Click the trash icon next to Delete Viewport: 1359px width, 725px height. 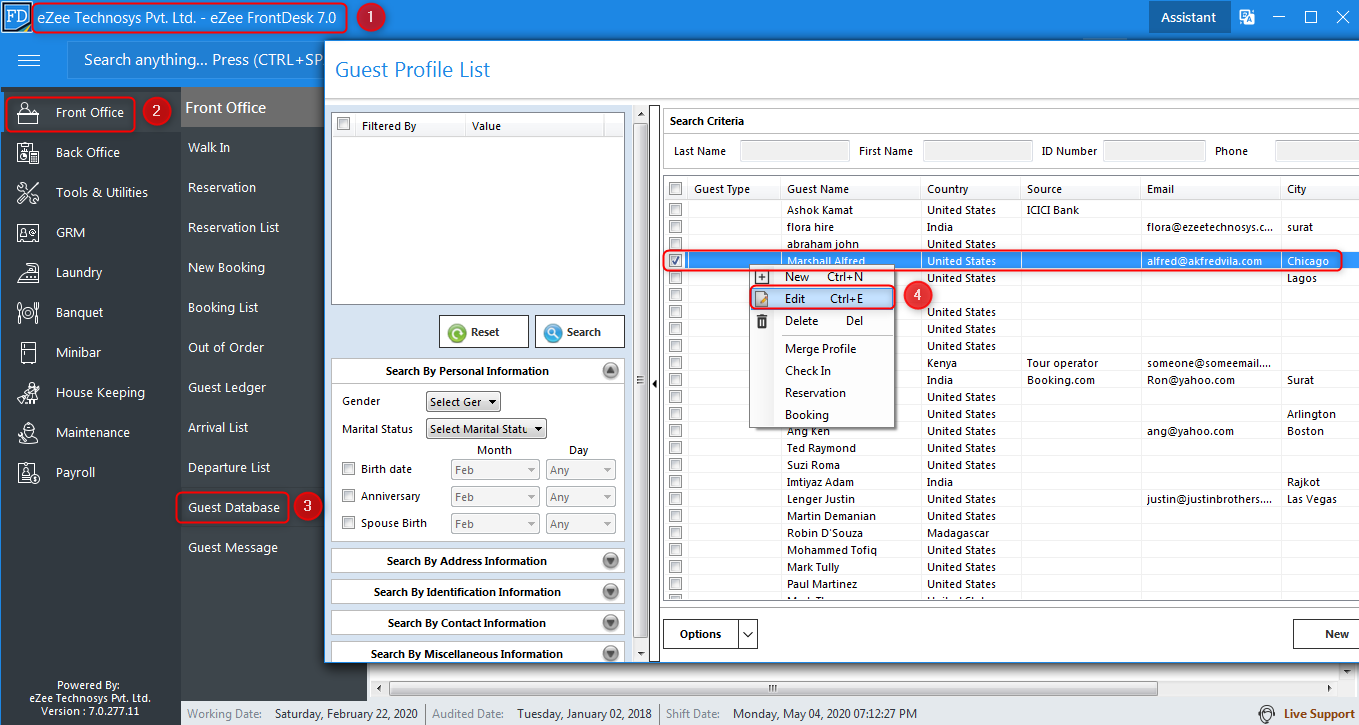[762, 321]
